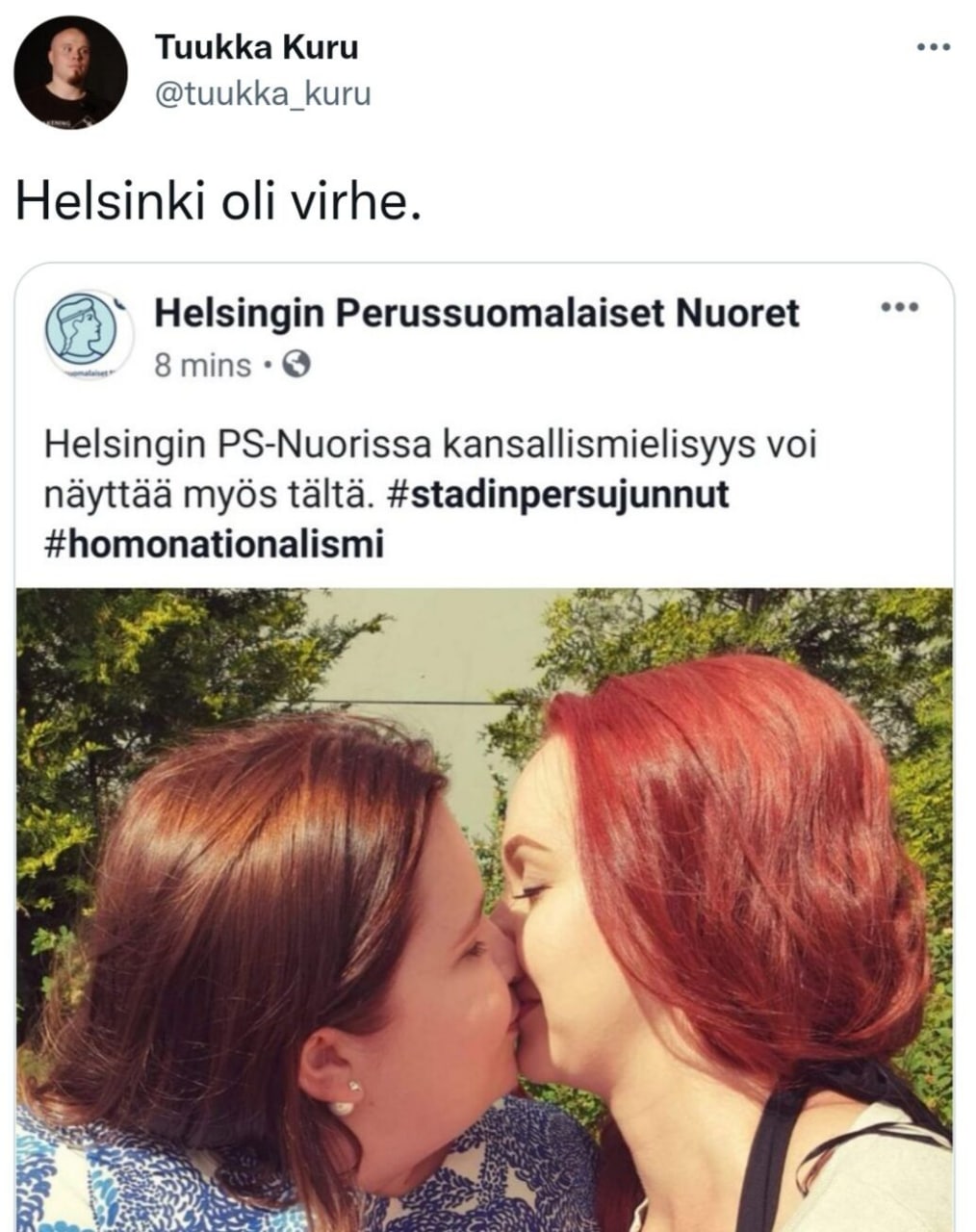Open the tweet's three-dot options menu
This screenshot has height=1232, width=976.
[933, 47]
